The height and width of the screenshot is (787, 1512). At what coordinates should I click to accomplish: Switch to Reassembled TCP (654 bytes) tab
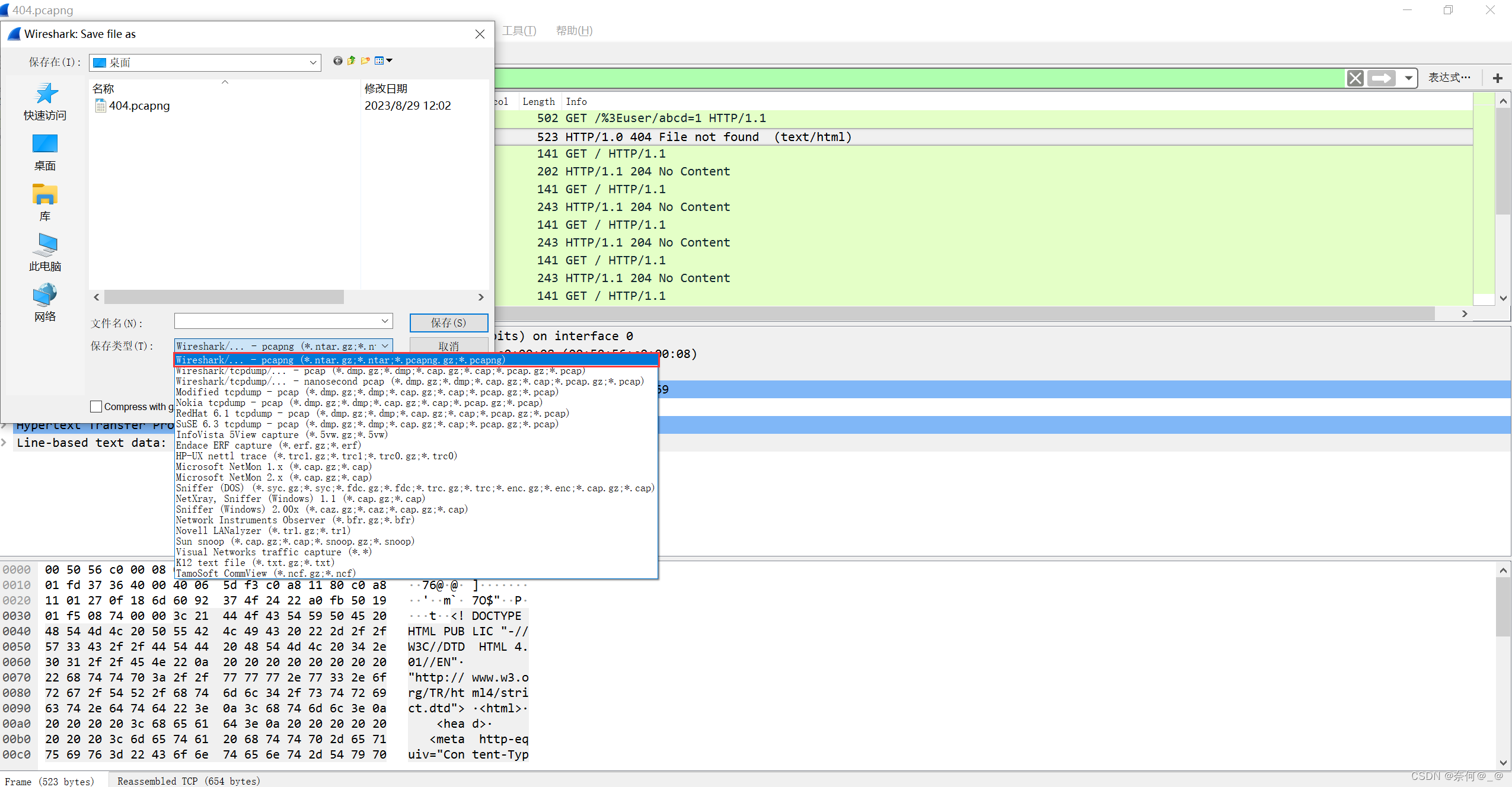(189, 781)
